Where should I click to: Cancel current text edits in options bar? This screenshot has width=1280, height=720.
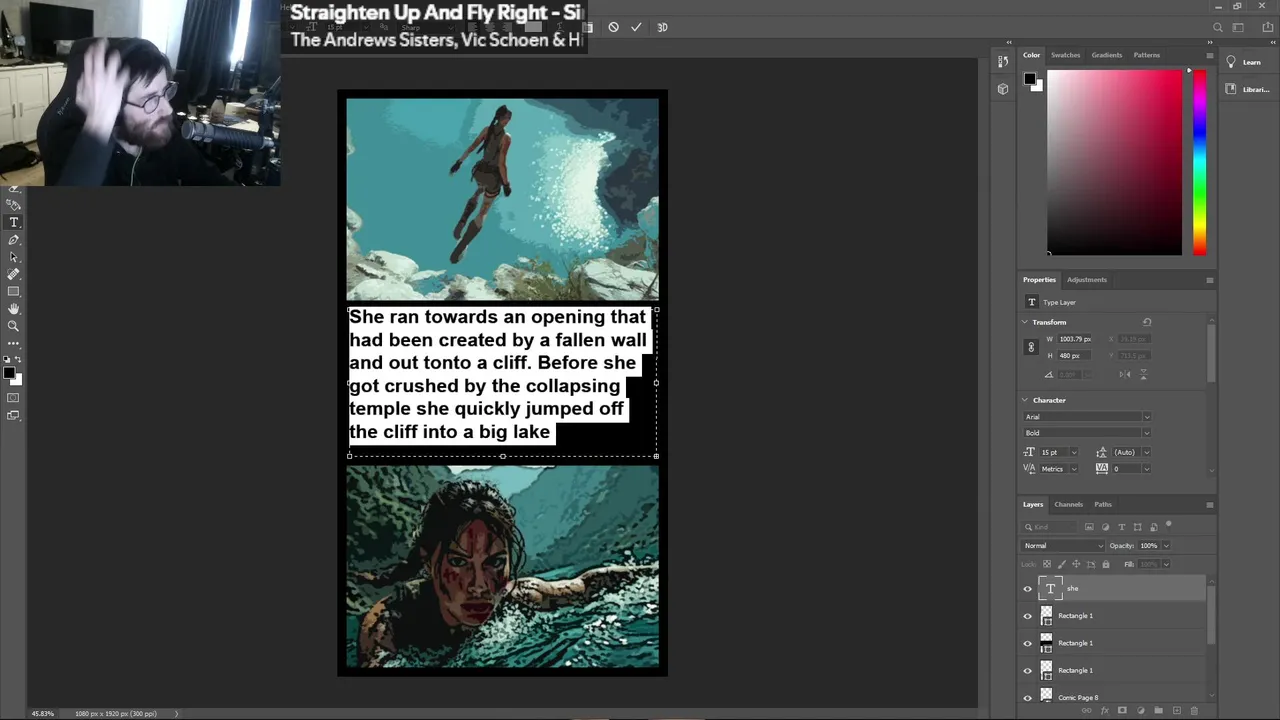(x=613, y=27)
